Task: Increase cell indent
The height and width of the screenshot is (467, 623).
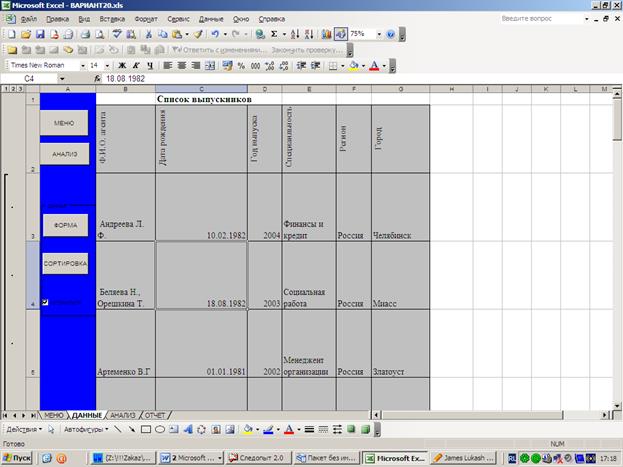Action: [315, 66]
